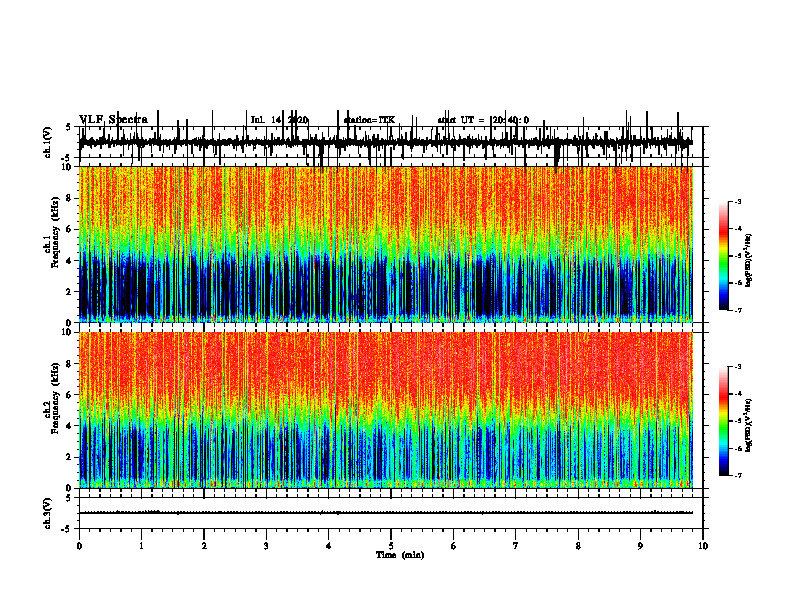Click the 'station=ITK' header label
Screen dimensions: 792x612
point(369,120)
